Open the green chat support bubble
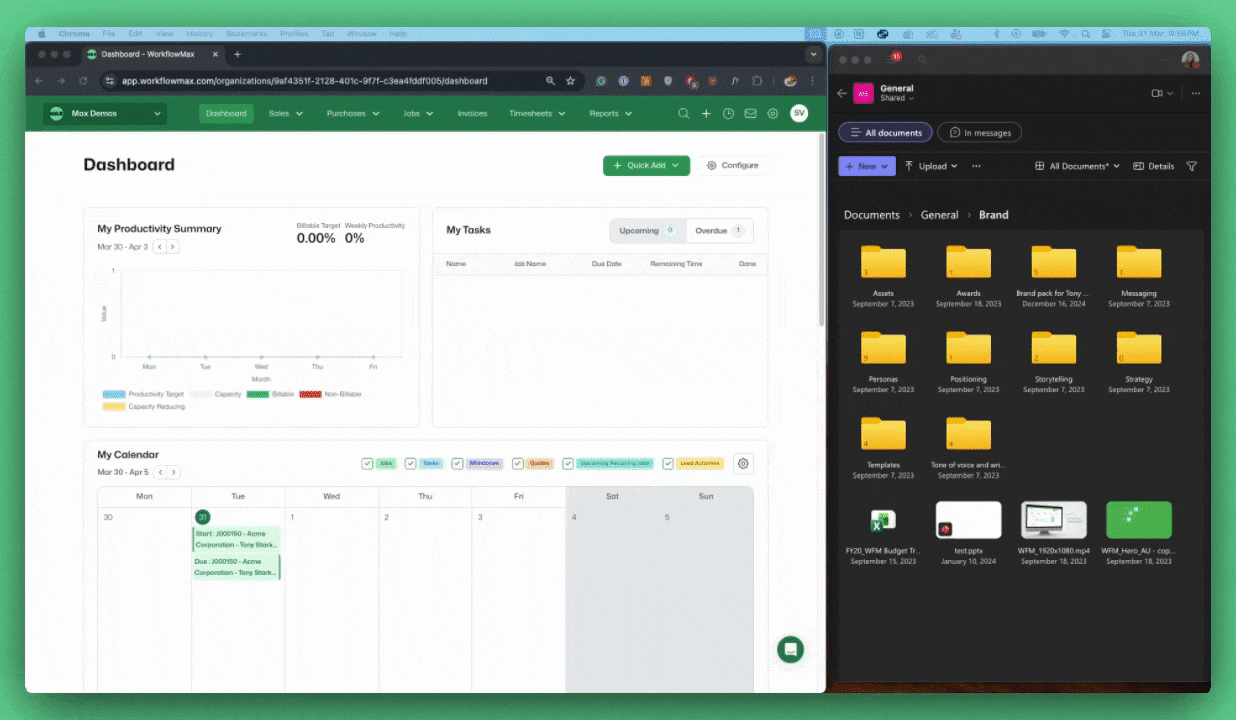 click(x=791, y=649)
